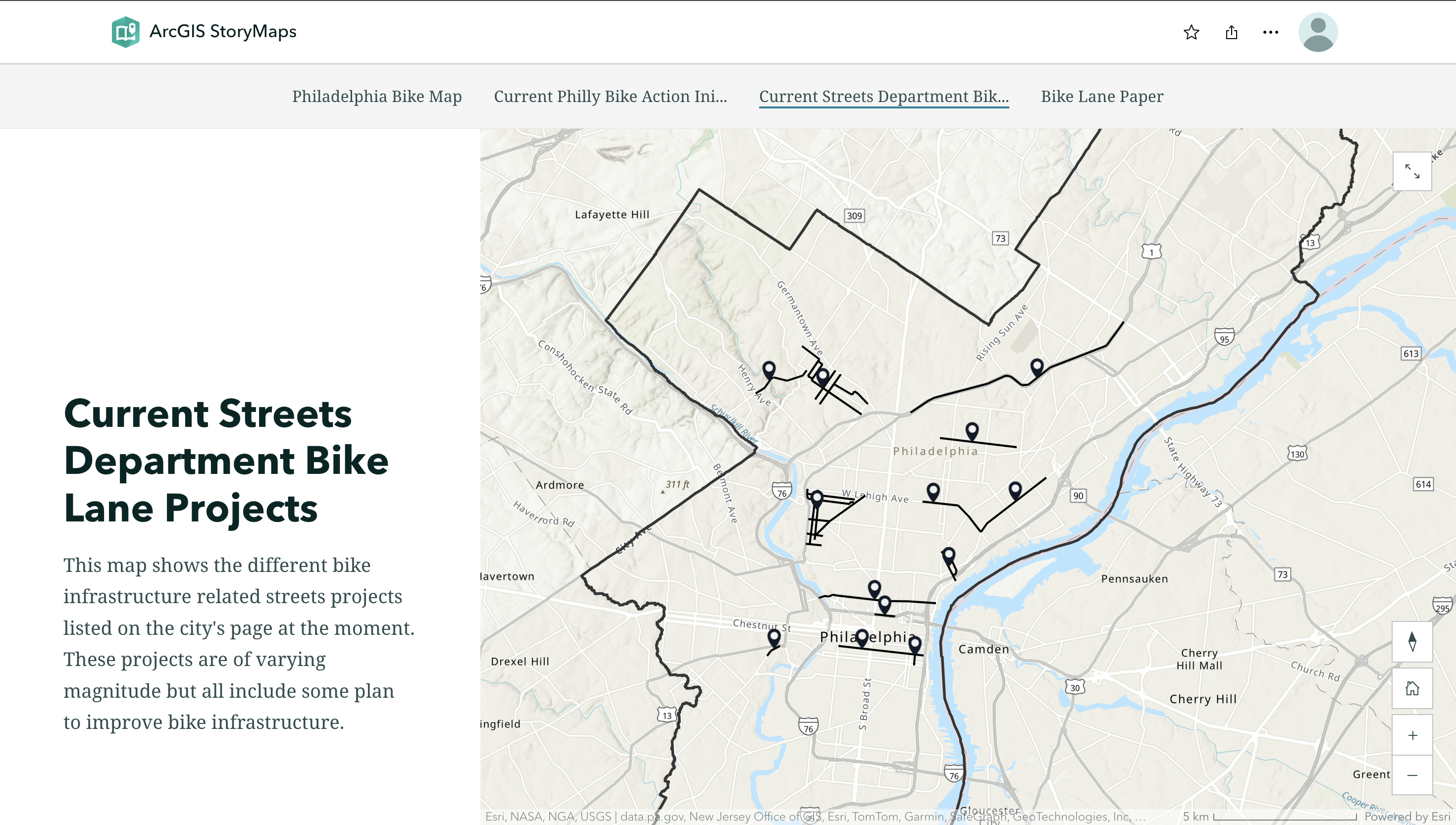Open the share story icon
Screen dimensions: 1456x825
click(1231, 32)
